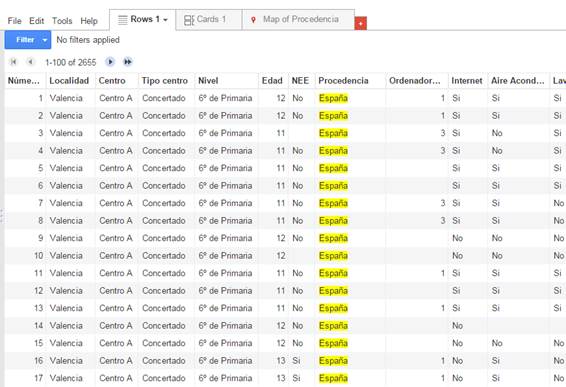Click the Tipo centro column header

[165, 81]
